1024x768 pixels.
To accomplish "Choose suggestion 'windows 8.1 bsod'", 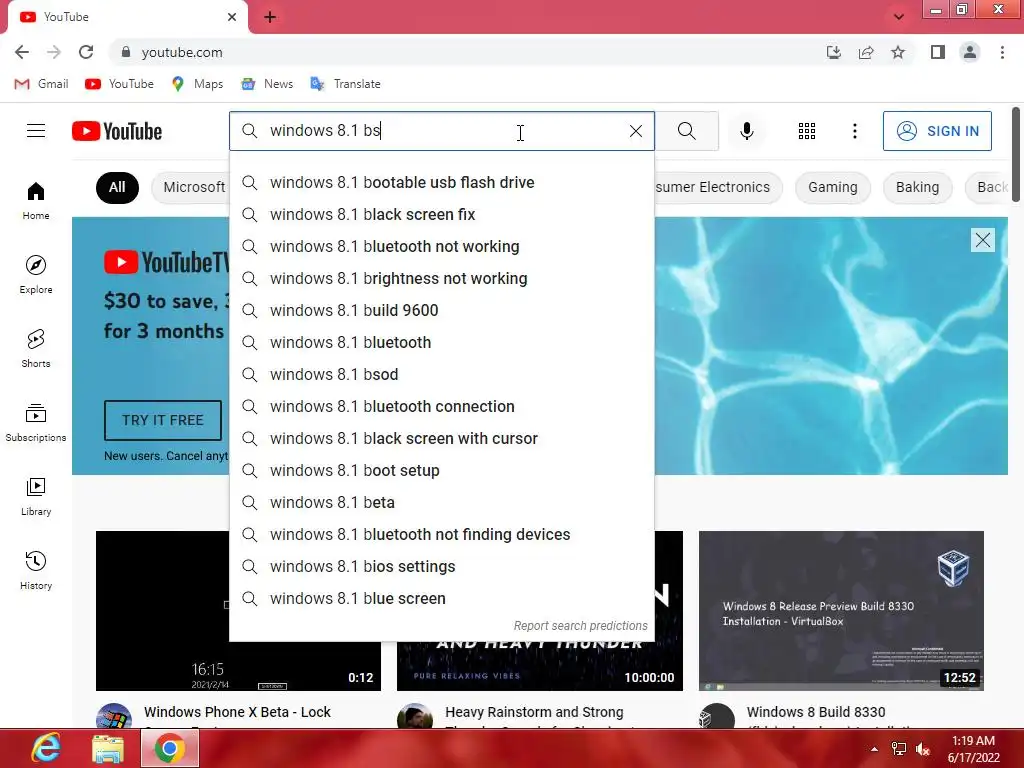I will [441, 374].
